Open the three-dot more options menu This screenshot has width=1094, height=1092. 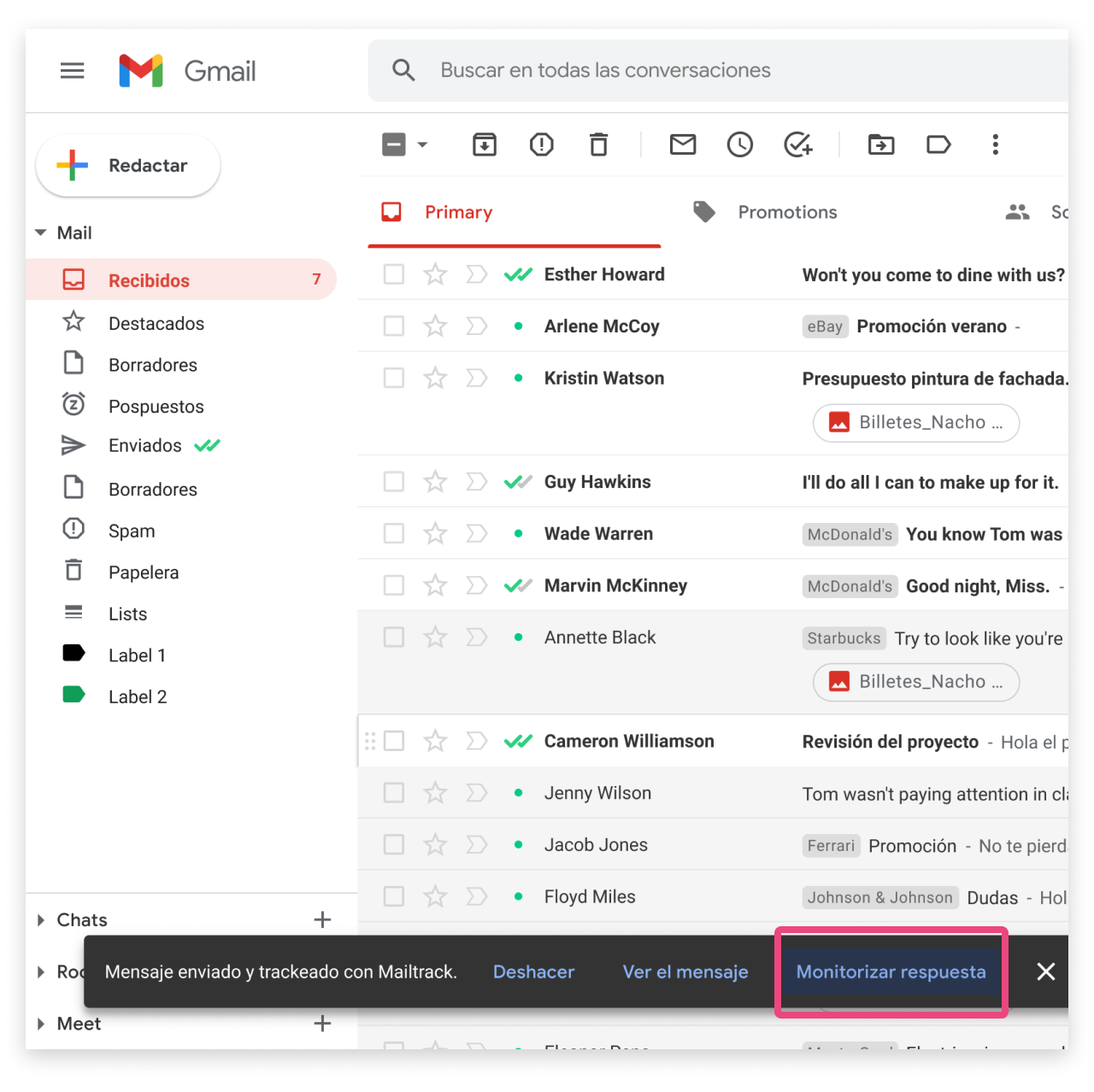(995, 144)
